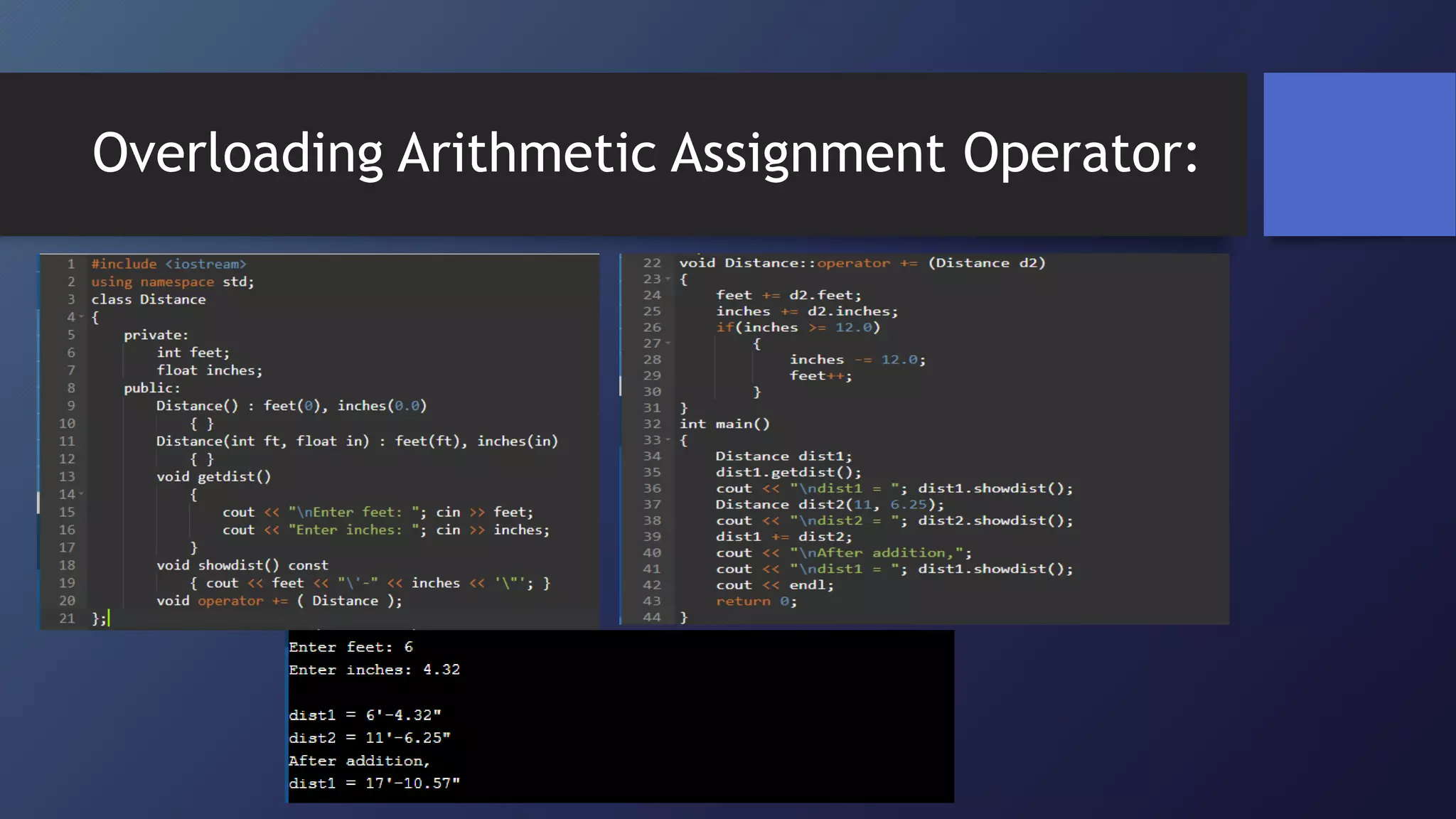Click line number 22 in right editor
Image resolution: width=1456 pixels, height=819 pixels.
[652, 263]
